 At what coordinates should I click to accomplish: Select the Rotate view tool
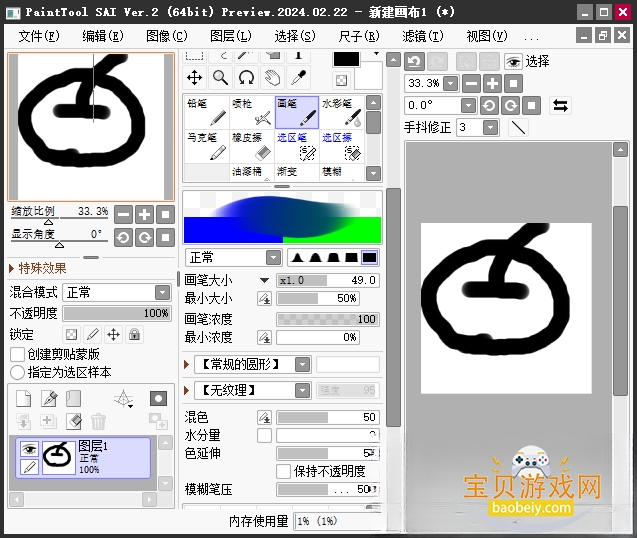(247, 77)
